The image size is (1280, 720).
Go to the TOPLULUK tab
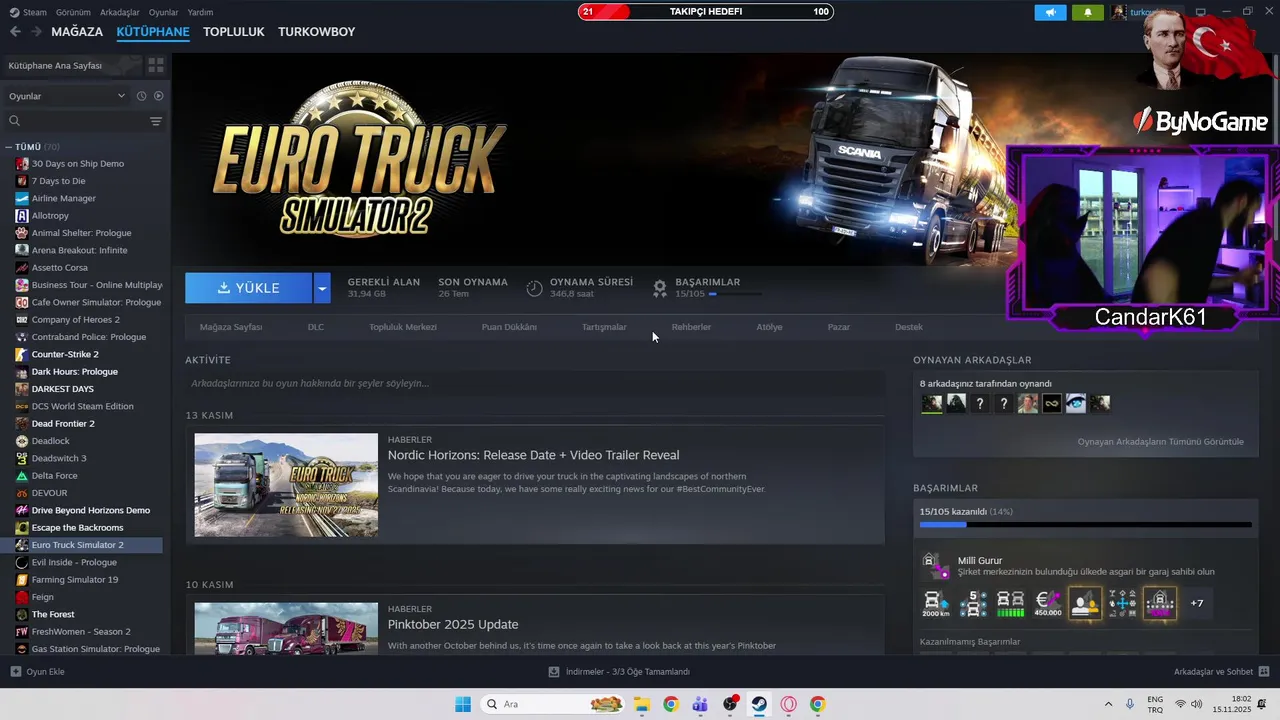(x=233, y=31)
